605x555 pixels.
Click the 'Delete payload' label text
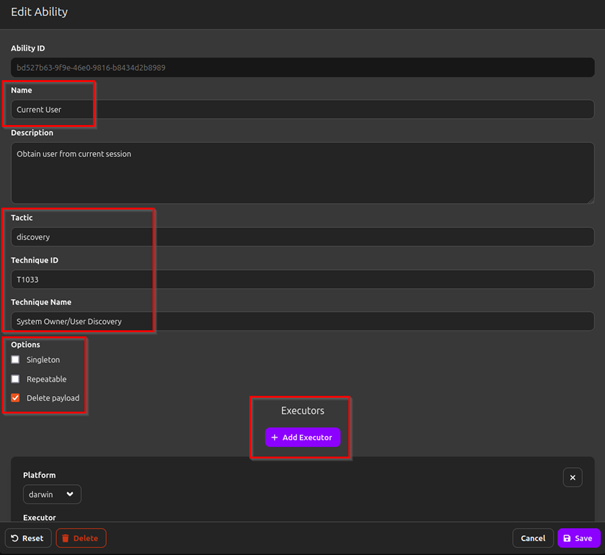[x=53, y=398]
